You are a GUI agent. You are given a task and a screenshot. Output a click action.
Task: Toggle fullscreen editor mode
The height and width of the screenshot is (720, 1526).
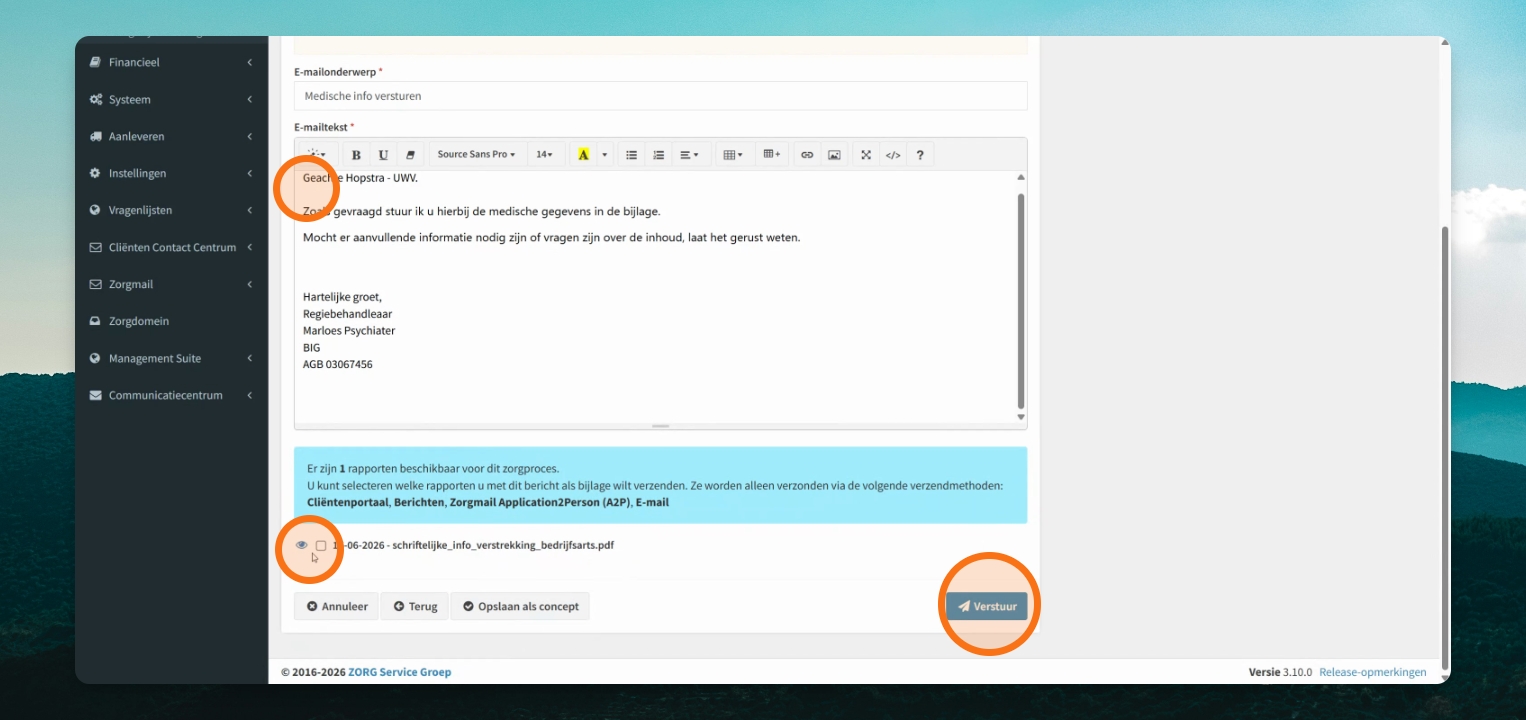(x=866, y=155)
